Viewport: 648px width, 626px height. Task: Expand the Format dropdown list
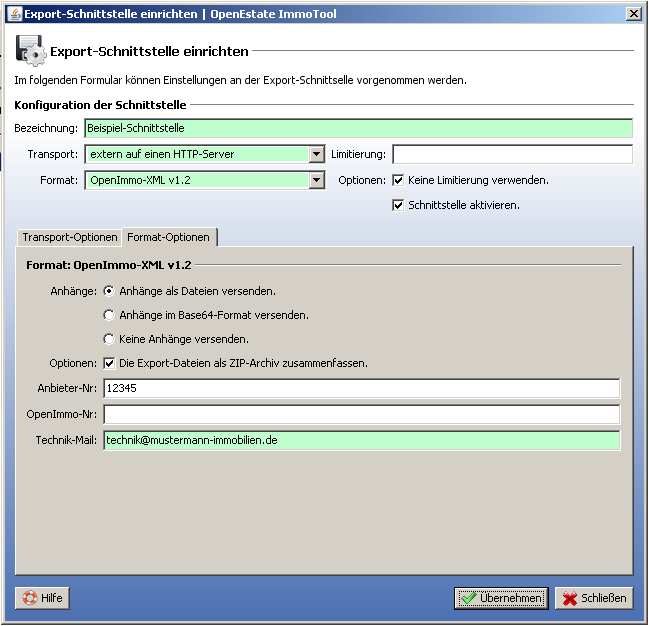pyautogui.click(x=317, y=181)
